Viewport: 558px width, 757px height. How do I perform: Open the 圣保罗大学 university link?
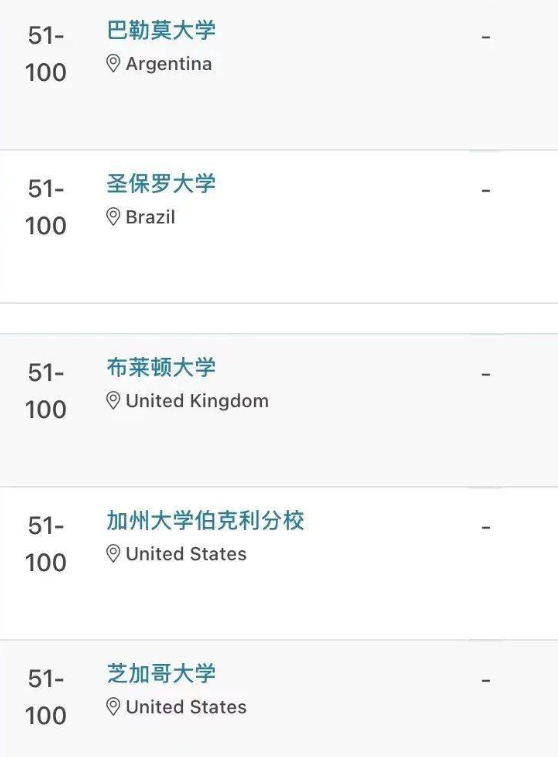click(x=161, y=184)
